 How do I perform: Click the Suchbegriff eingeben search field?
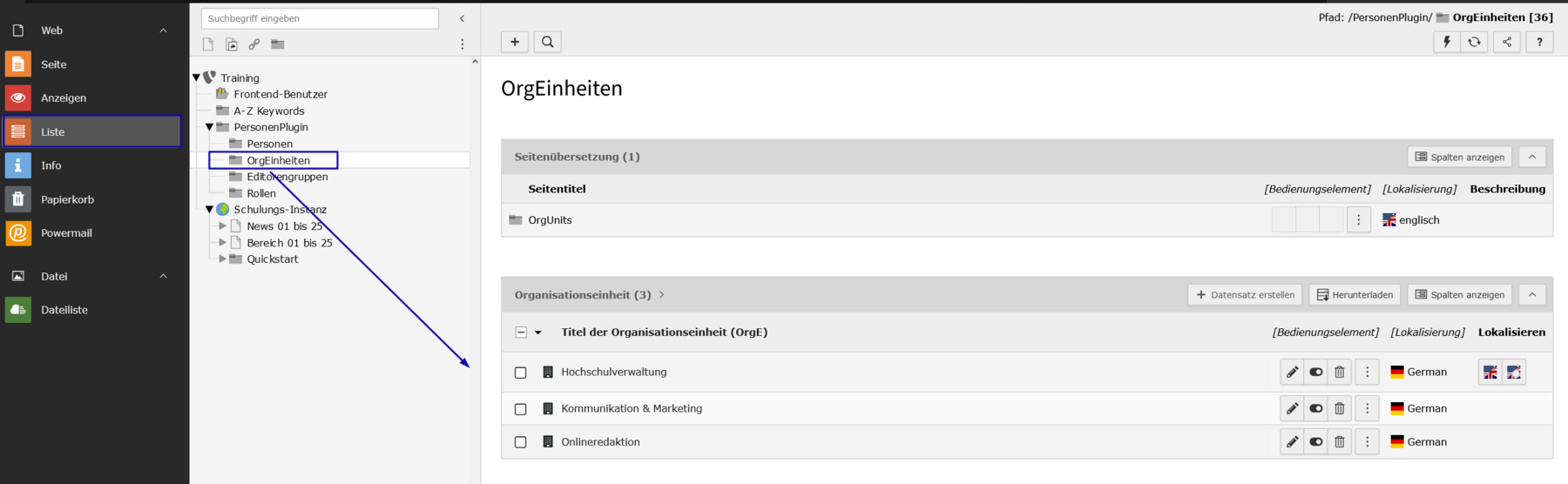coord(320,18)
